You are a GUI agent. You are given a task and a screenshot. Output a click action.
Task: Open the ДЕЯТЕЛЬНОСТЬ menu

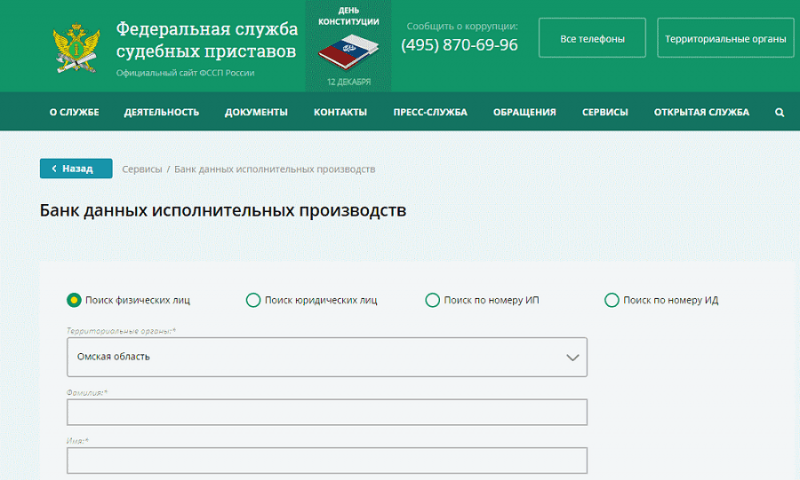(x=161, y=112)
